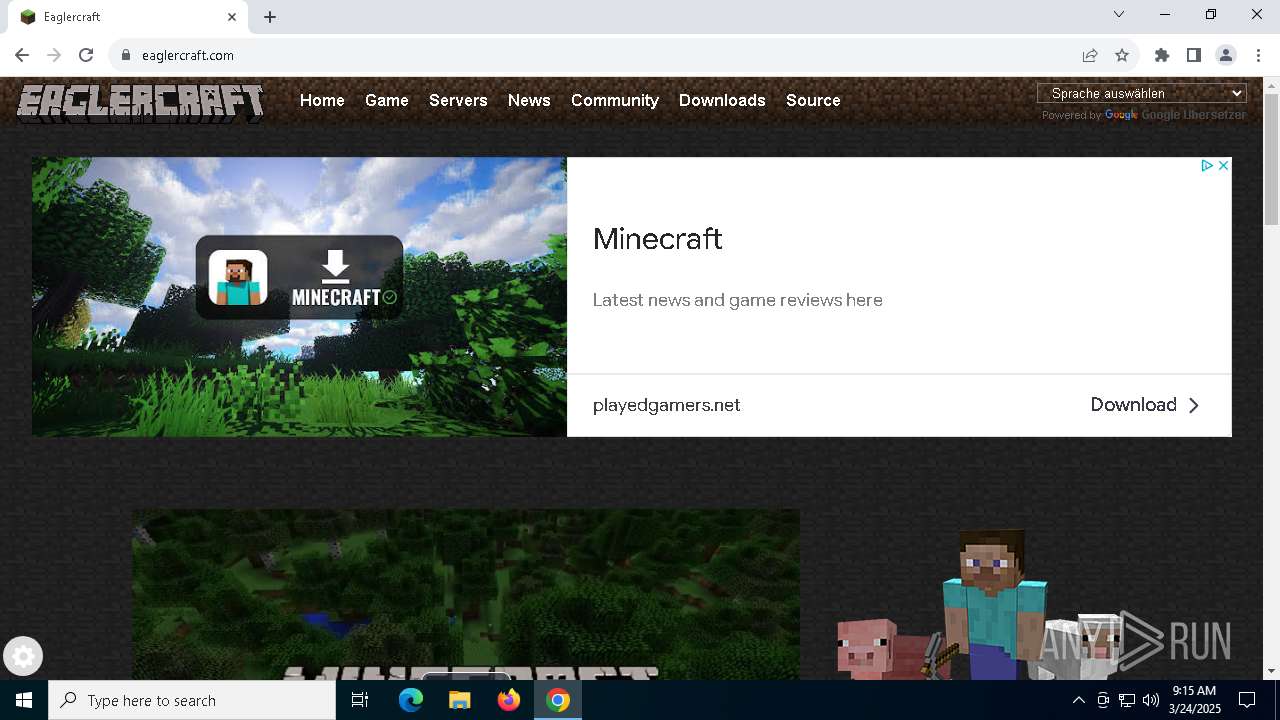Click the ad text 'Latest news and game reviews here'
The height and width of the screenshot is (720, 1280).
pyautogui.click(x=737, y=300)
